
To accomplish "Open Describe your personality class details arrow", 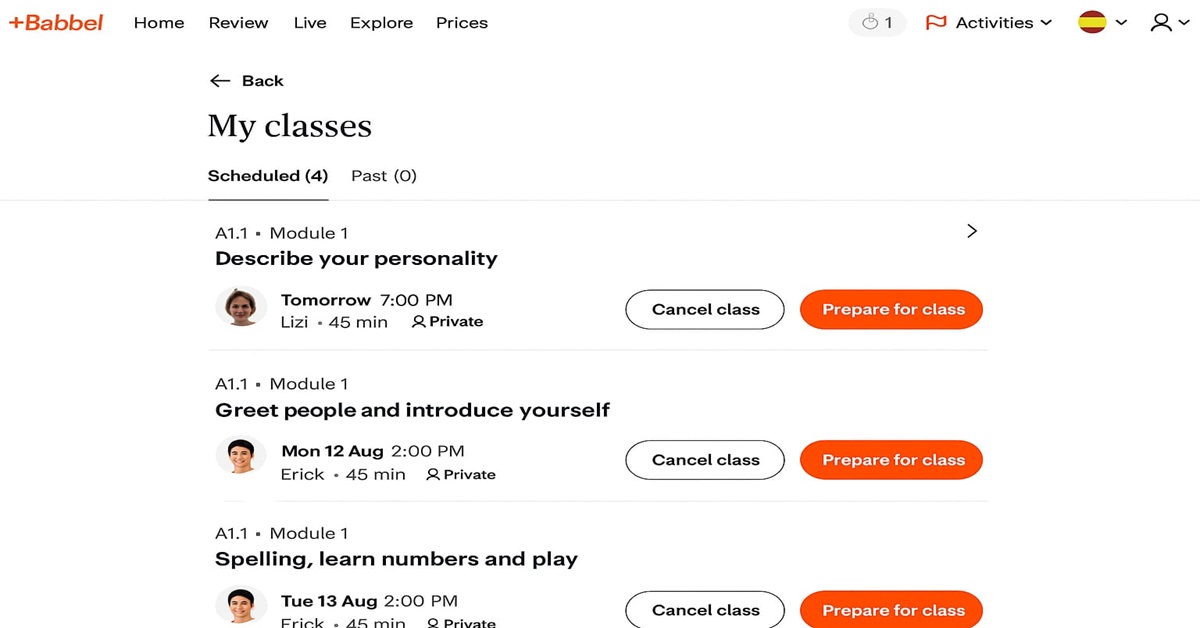I will (972, 231).
